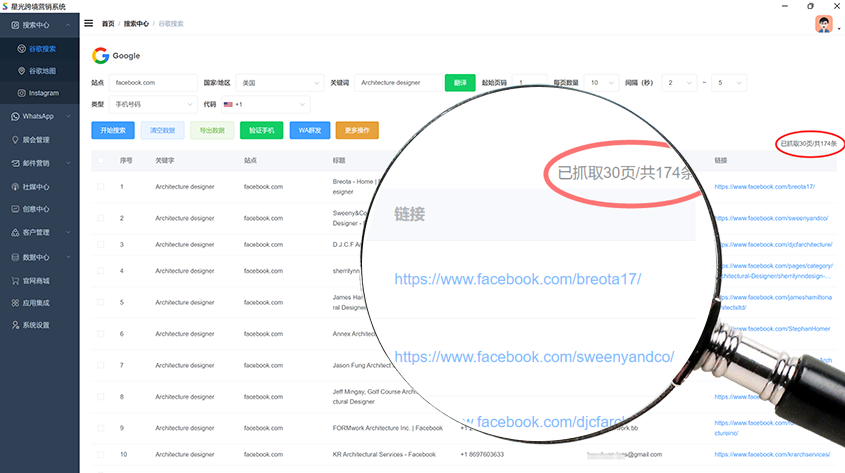Click the 客户管理 sidebar icon
845x473 pixels.
(15, 232)
